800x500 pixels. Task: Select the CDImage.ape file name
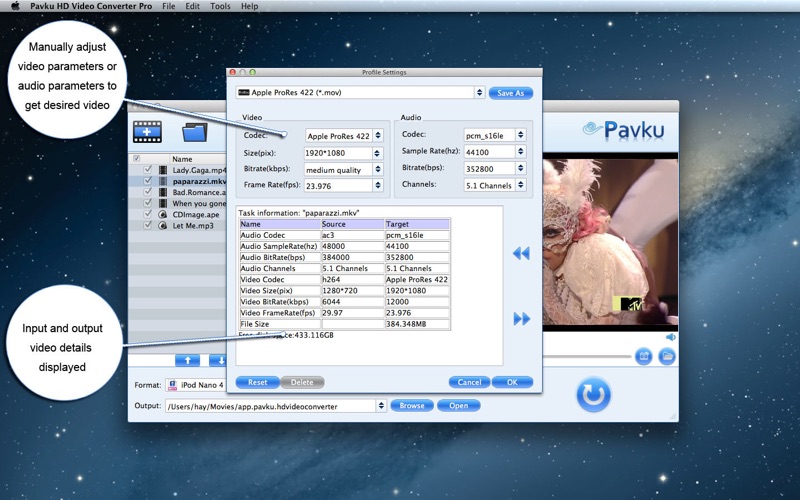(196, 215)
